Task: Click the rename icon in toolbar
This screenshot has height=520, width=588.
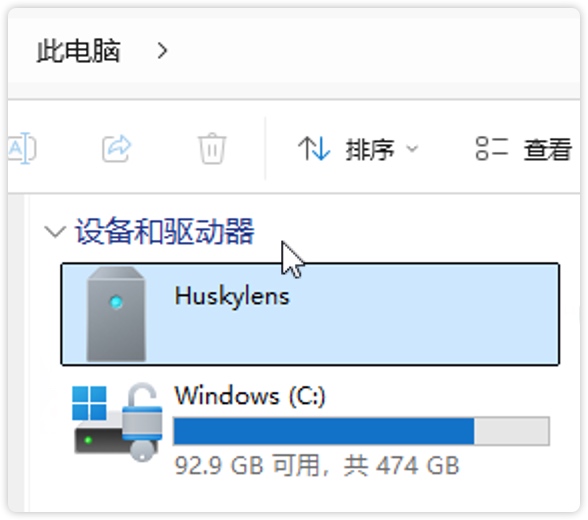Action: (x=22, y=148)
